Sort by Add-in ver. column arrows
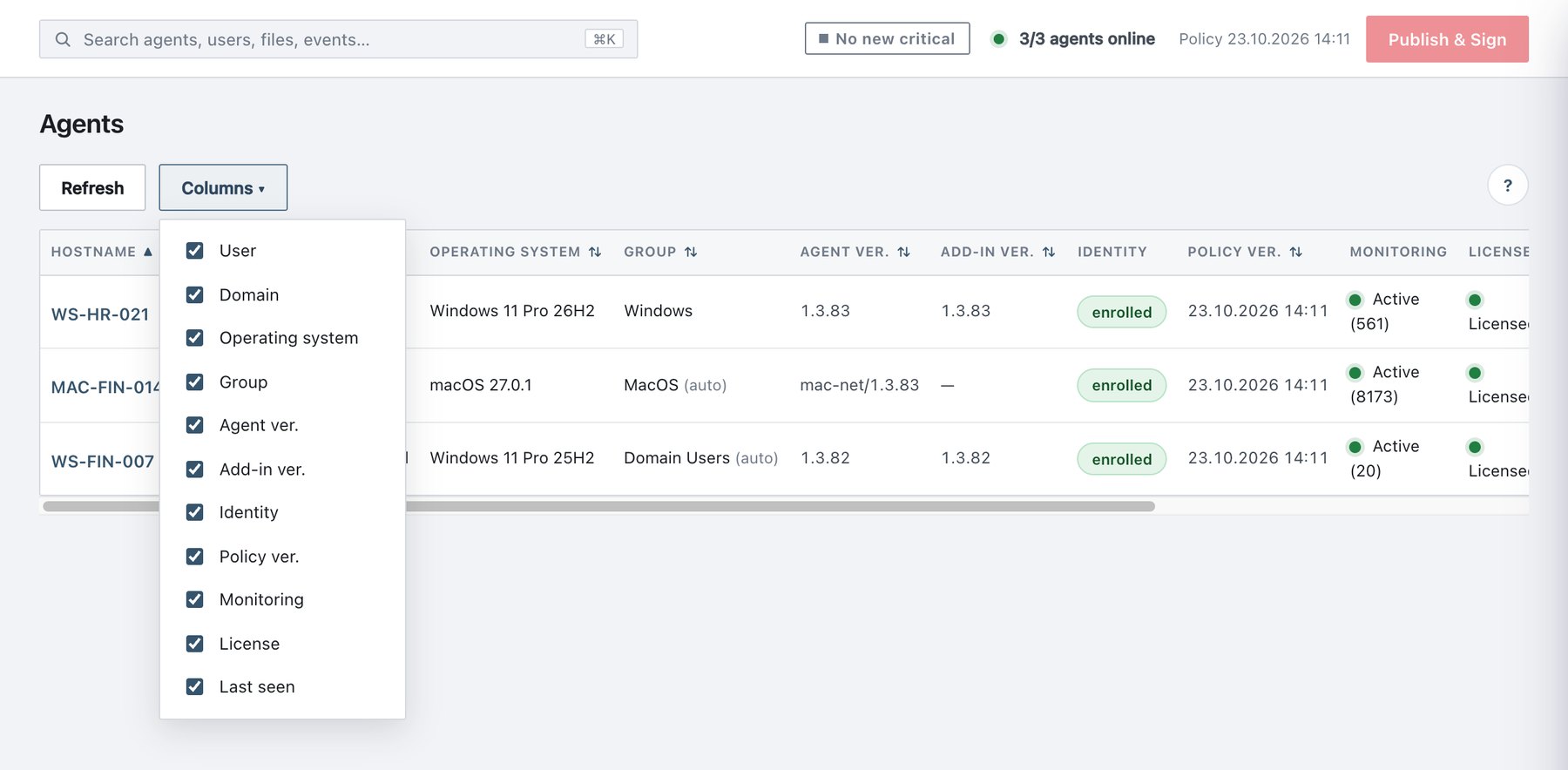Screen dimensions: 1568x770 click(x=1049, y=252)
